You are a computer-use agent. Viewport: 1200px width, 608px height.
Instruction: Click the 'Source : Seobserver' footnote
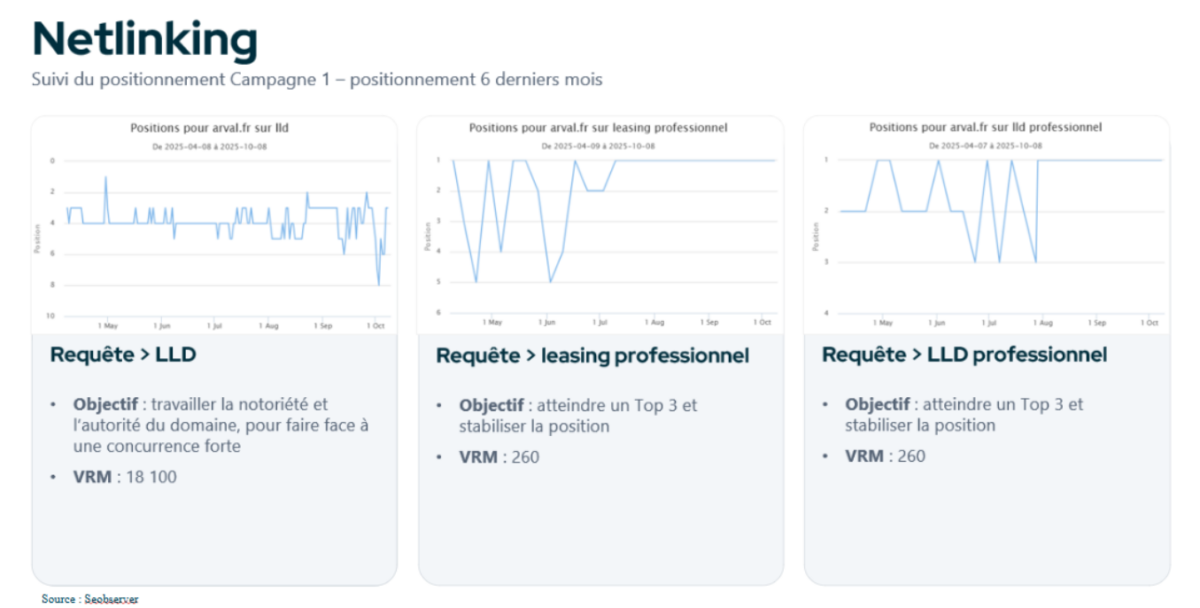pyautogui.click(x=90, y=598)
